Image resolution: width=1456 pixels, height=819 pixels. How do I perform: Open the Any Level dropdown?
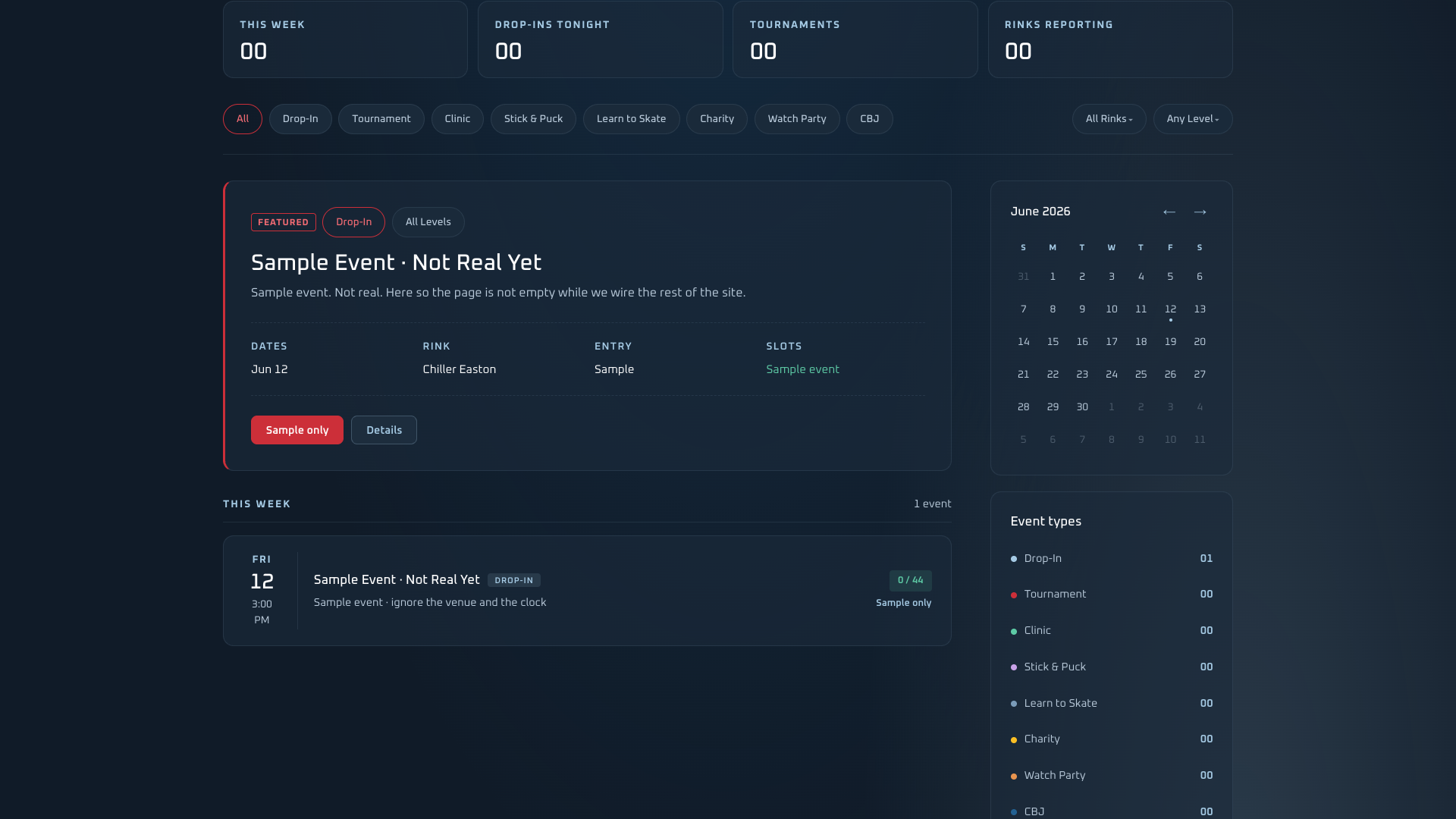pyautogui.click(x=1193, y=119)
